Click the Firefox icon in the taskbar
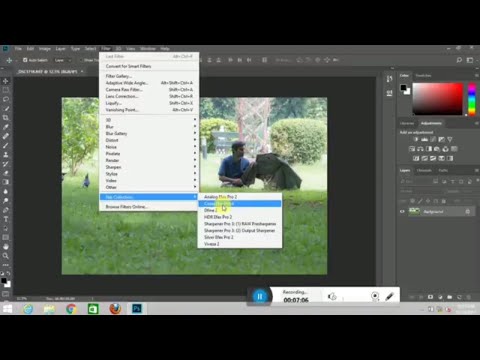Image resolution: width=480 pixels, height=360 pixels. pyautogui.click(x=115, y=309)
